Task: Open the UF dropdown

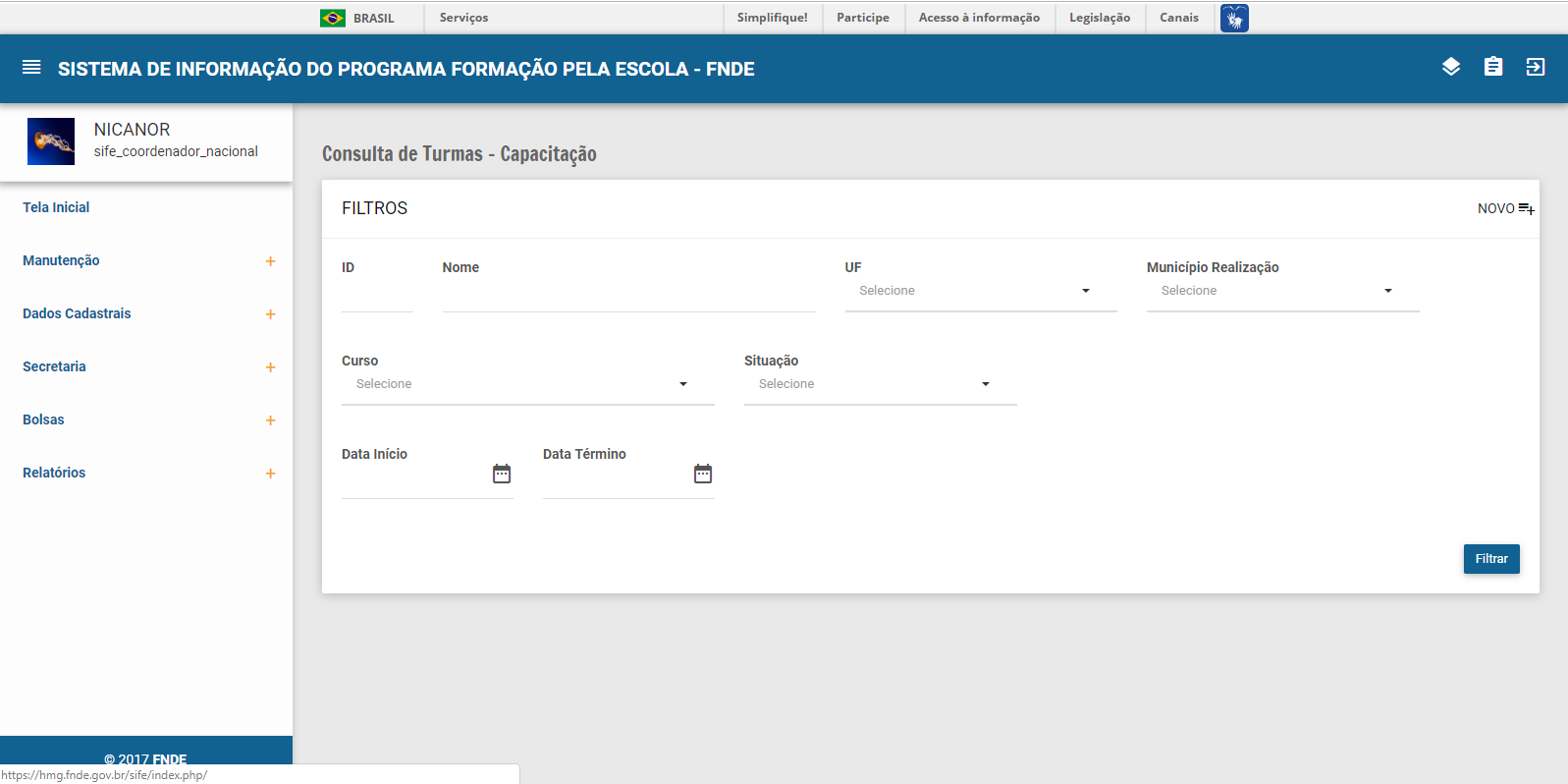Action: tap(980, 291)
